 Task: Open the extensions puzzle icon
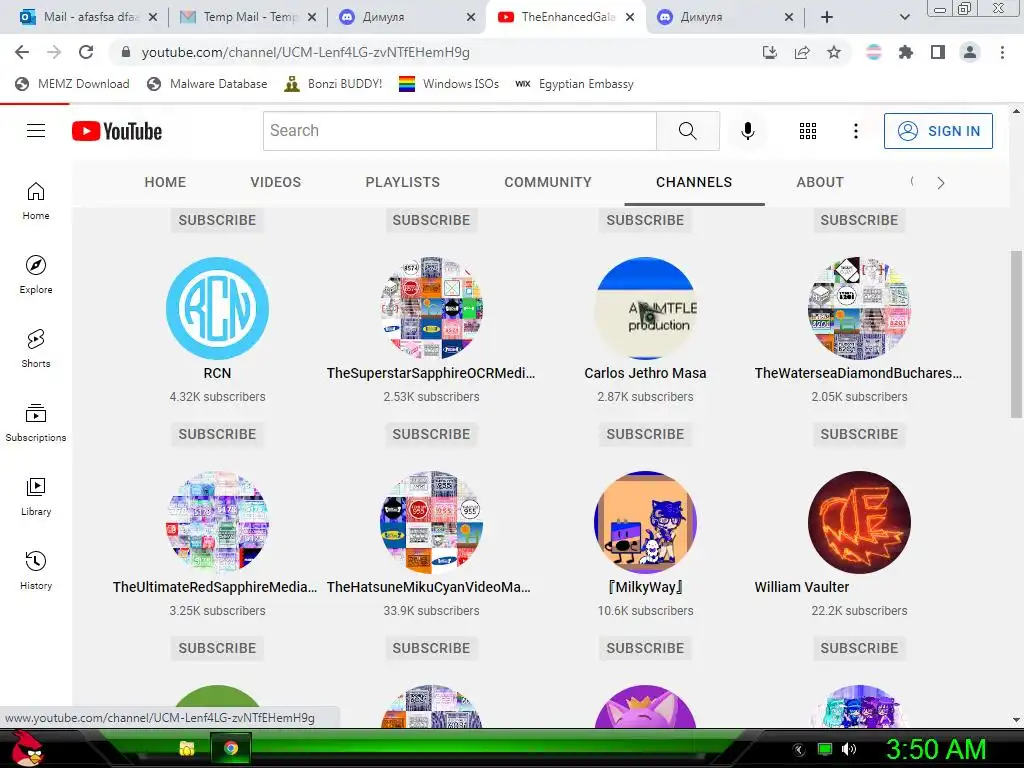tap(905, 52)
